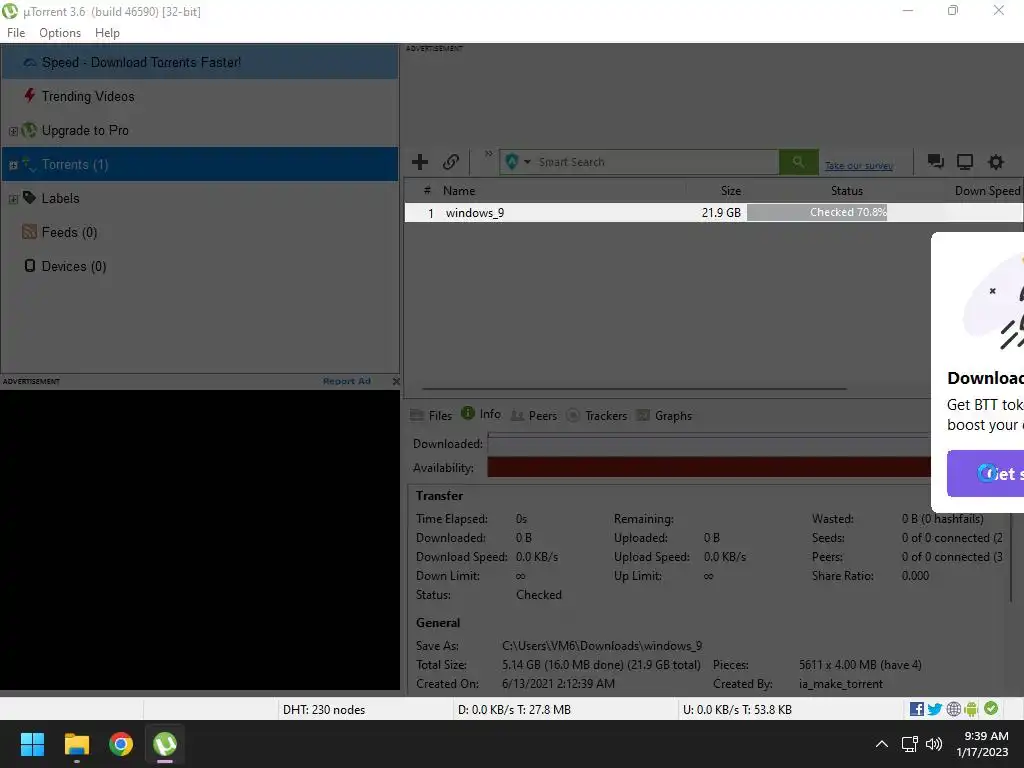The image size is (1024, 768).
Task: Show hidden system tray icons
Action: [x=881, y=744]
